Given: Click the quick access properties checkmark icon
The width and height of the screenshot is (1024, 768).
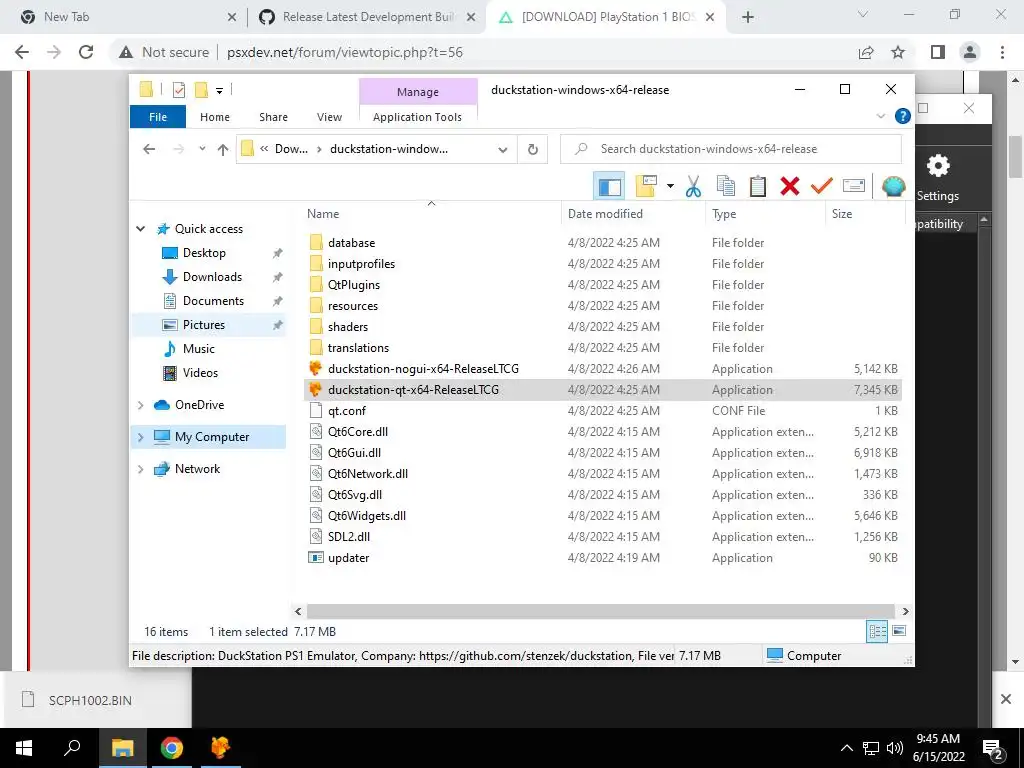Looking at the screenshot, I should (x=178, y=90).
